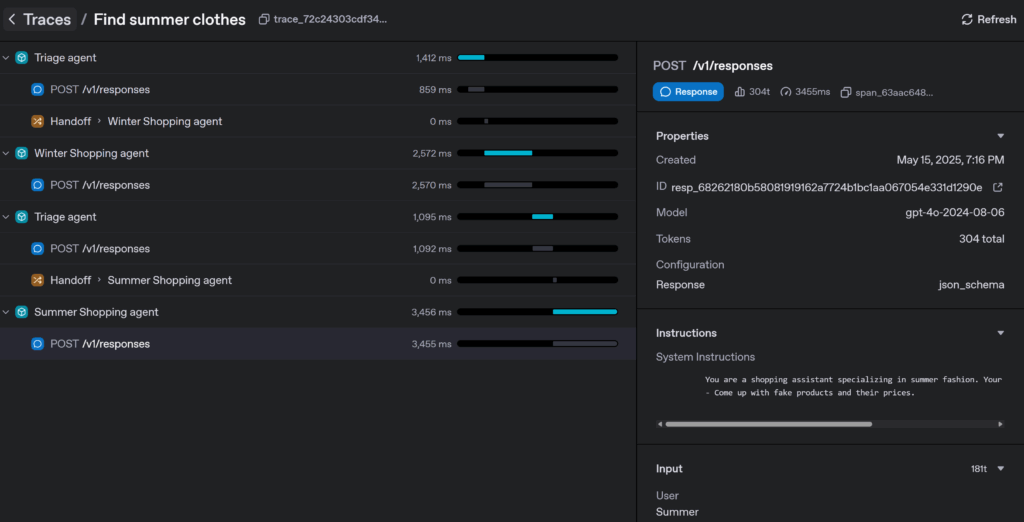Viewport: 1024px width, 522px height.
Task: Click response icon on 859 ms POST row
Action: click(x=38, y=90)
